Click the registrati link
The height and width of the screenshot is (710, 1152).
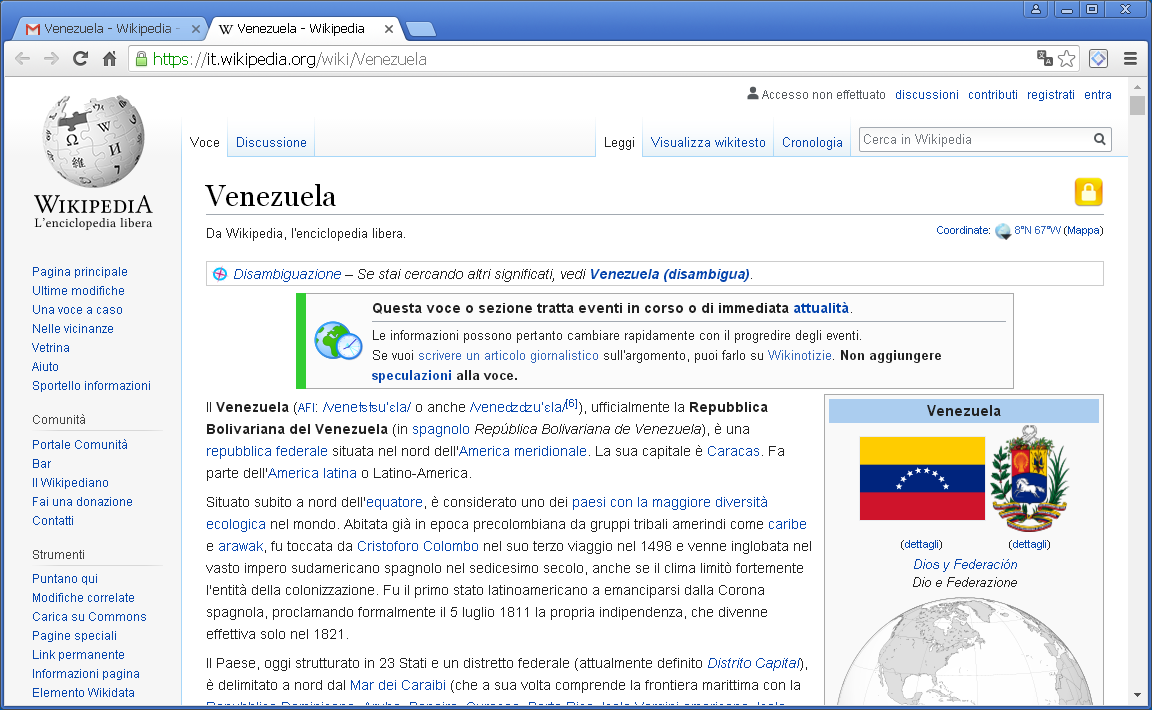1050,95
